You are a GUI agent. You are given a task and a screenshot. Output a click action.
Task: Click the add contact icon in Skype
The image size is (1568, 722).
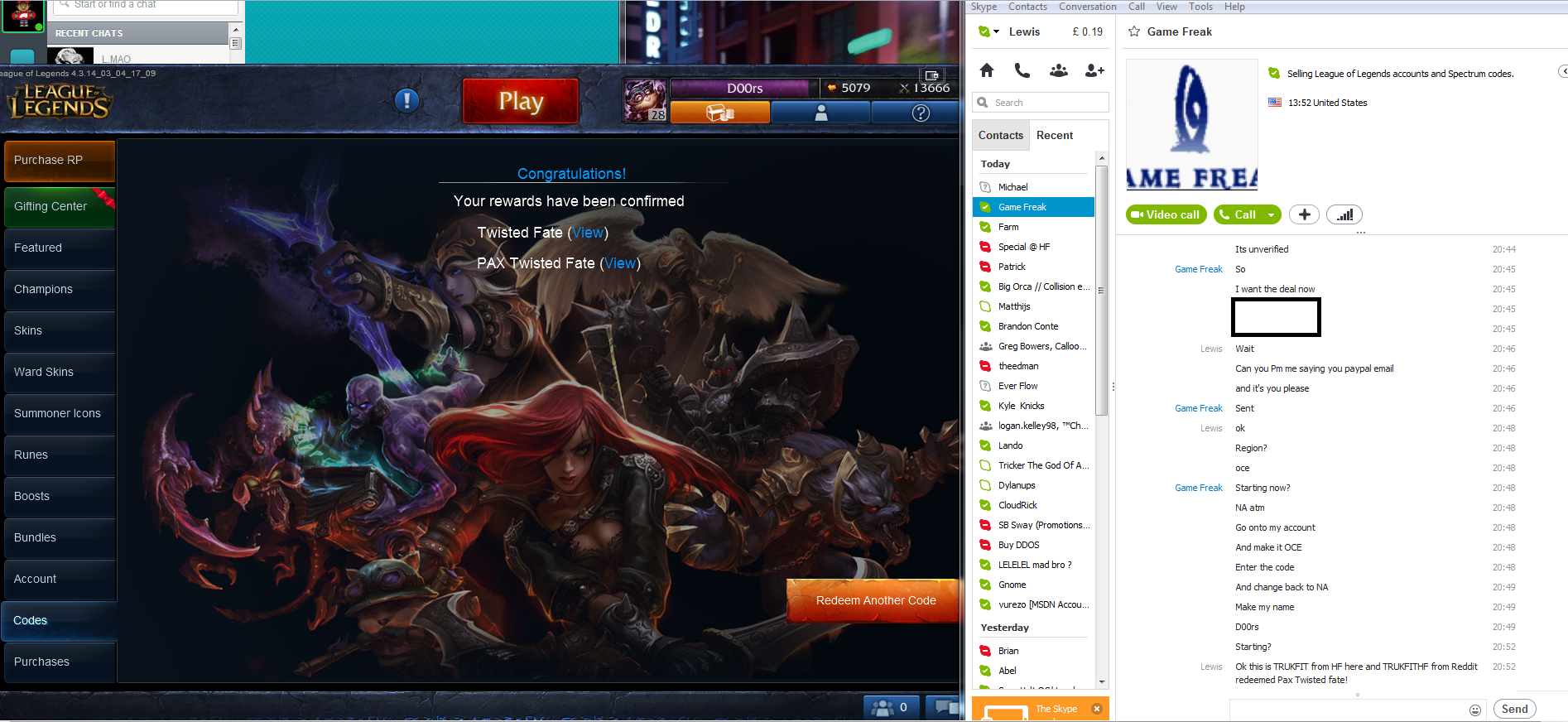coord(1094,70)
